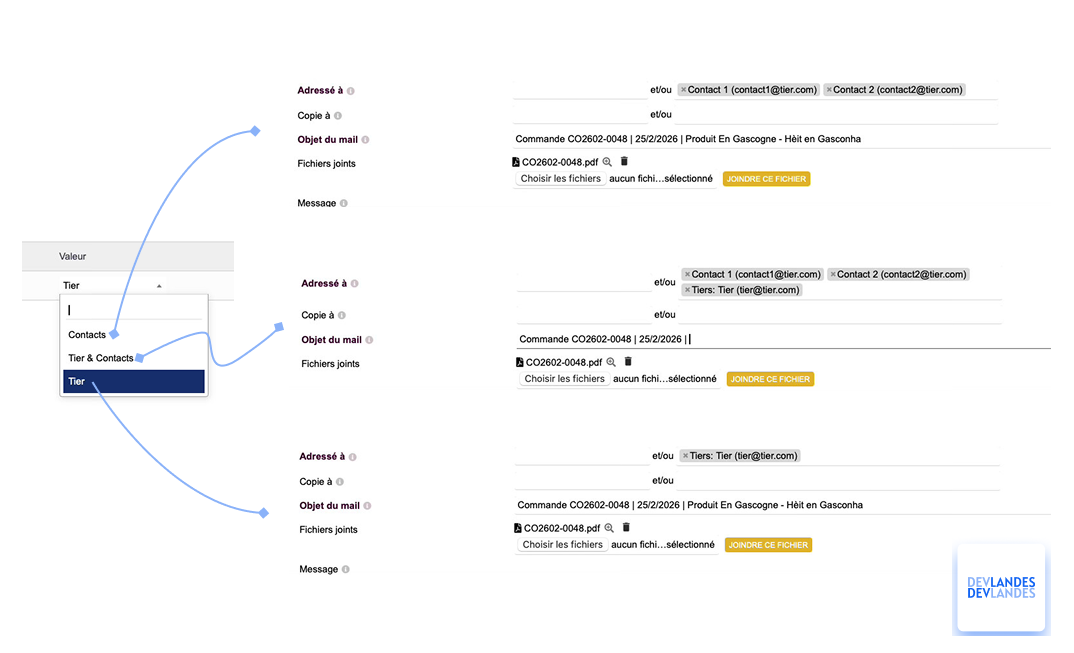
Task: Preview middle CO2602-0048.pdf with magnifier icon
Action: click(x=611, y=362)
